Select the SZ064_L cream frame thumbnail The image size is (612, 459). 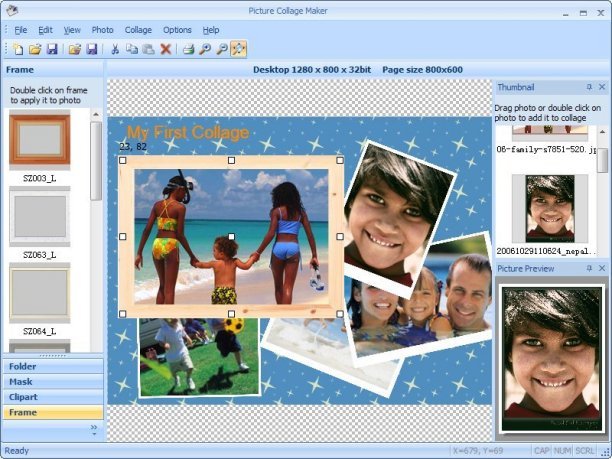(40, 293)
